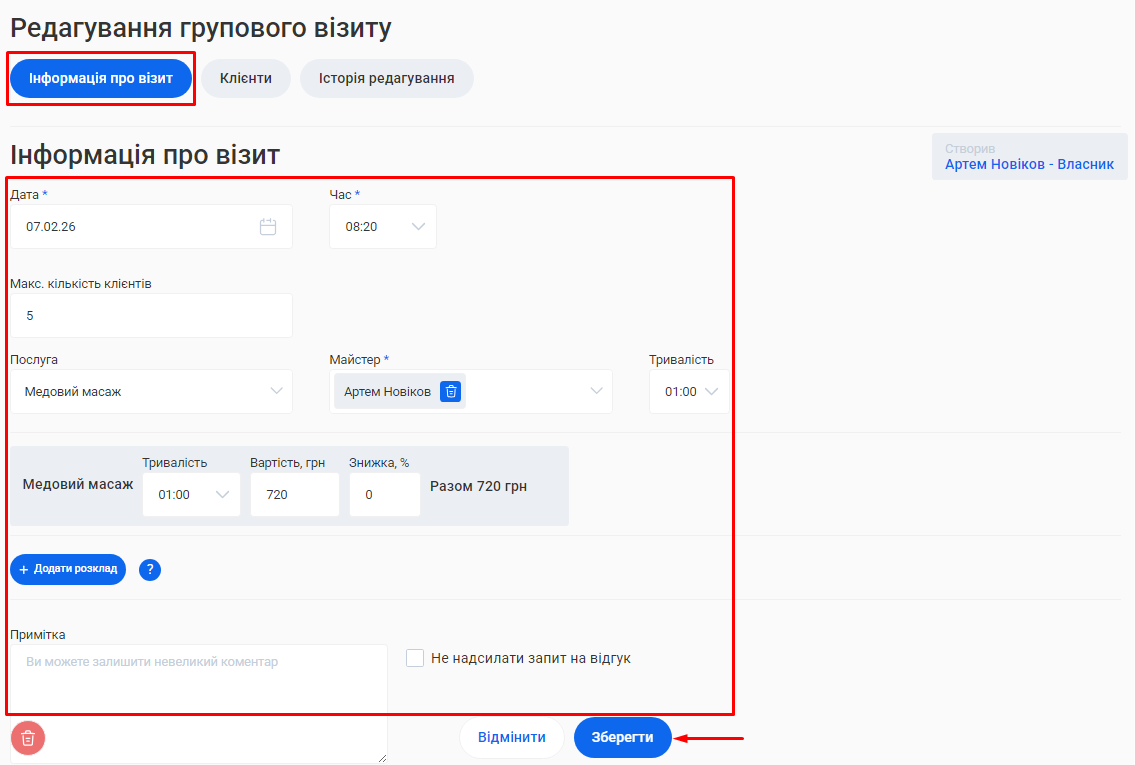Click the Відмінити button
This screenshot has width=1135, height=765.
click(x=512, y=738)
